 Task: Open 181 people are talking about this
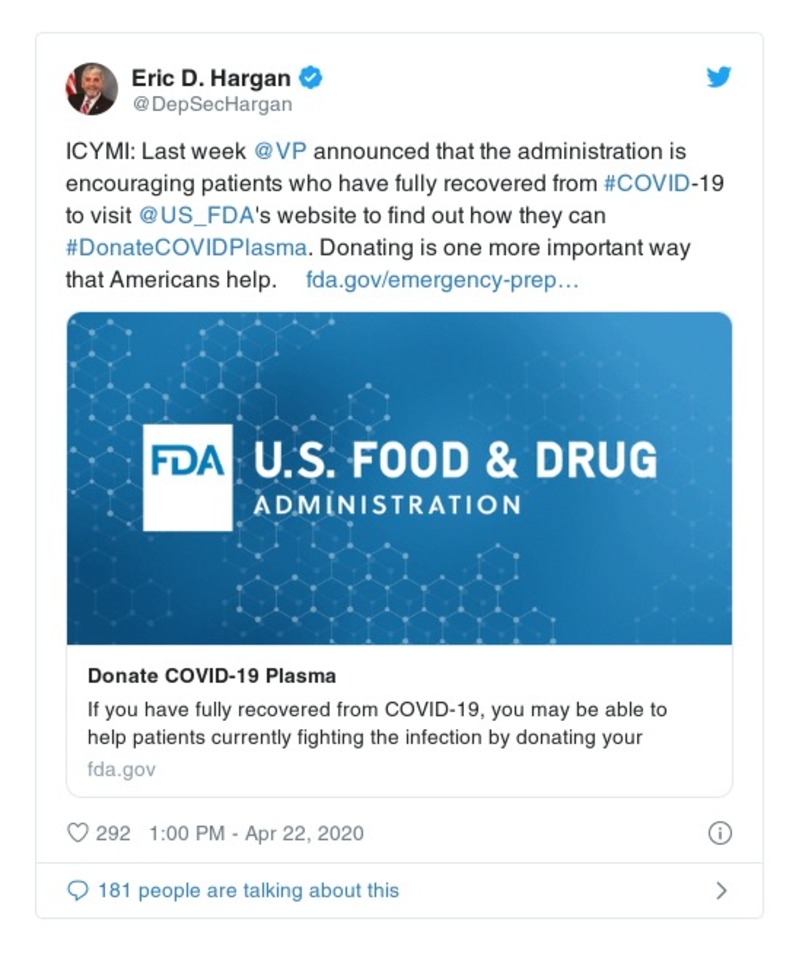[248, 890]
